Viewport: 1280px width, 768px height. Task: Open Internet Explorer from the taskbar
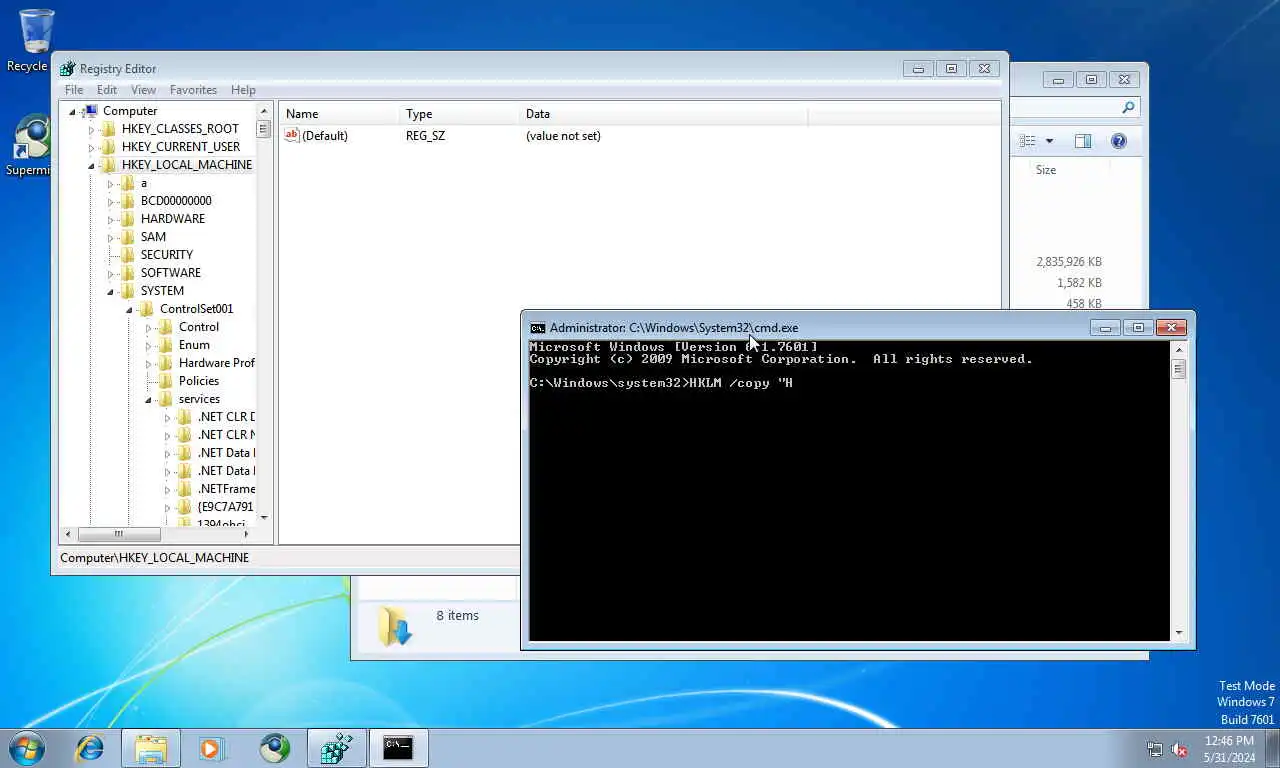coord(90,748)
